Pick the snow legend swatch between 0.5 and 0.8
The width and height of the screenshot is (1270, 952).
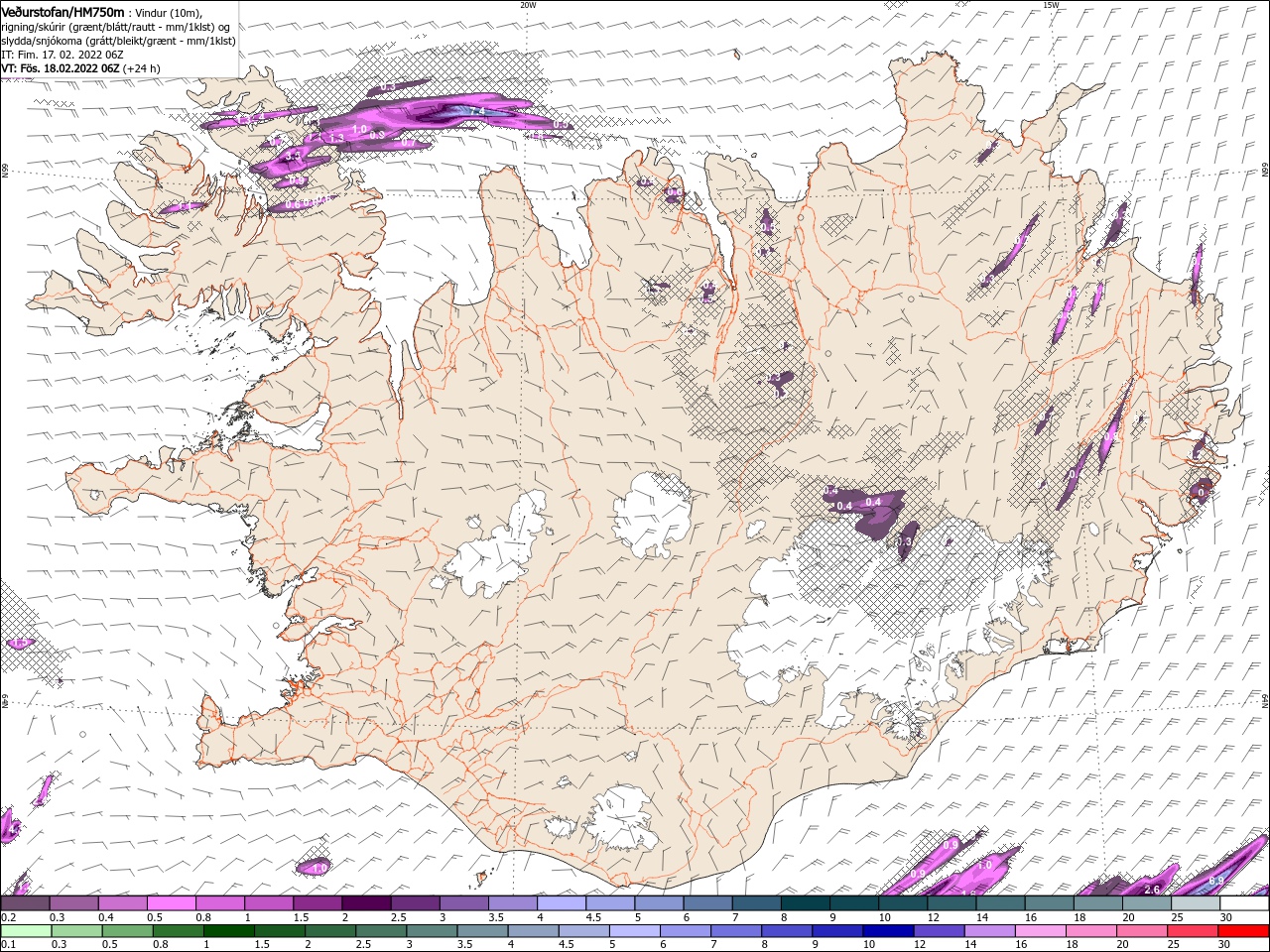pyautogui.click(x=171, y=903)
